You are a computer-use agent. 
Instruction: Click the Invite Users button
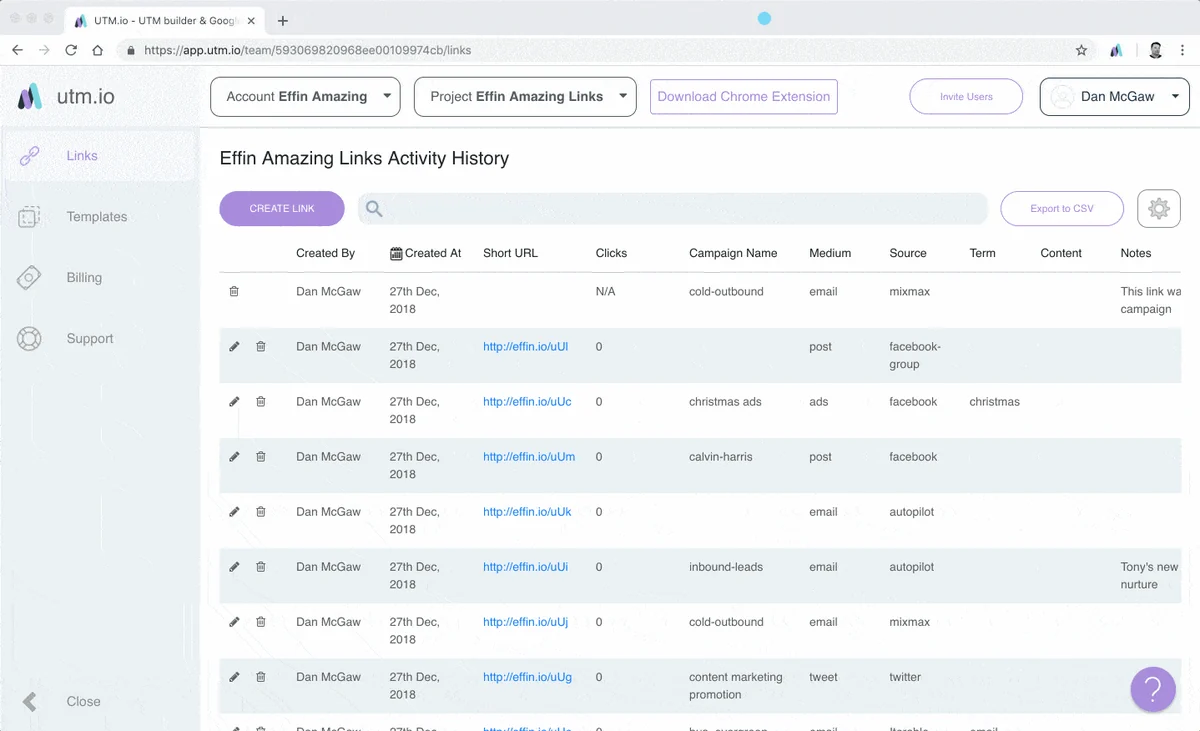tap(966, 97)
